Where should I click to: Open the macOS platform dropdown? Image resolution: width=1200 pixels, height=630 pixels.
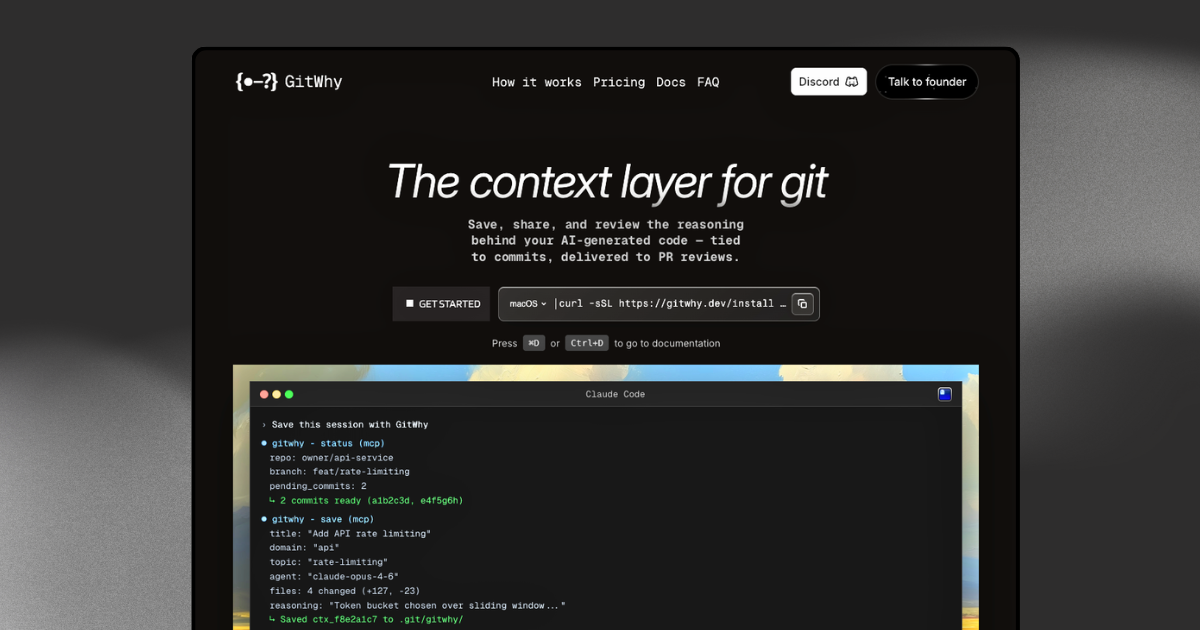tap(526, 303)
